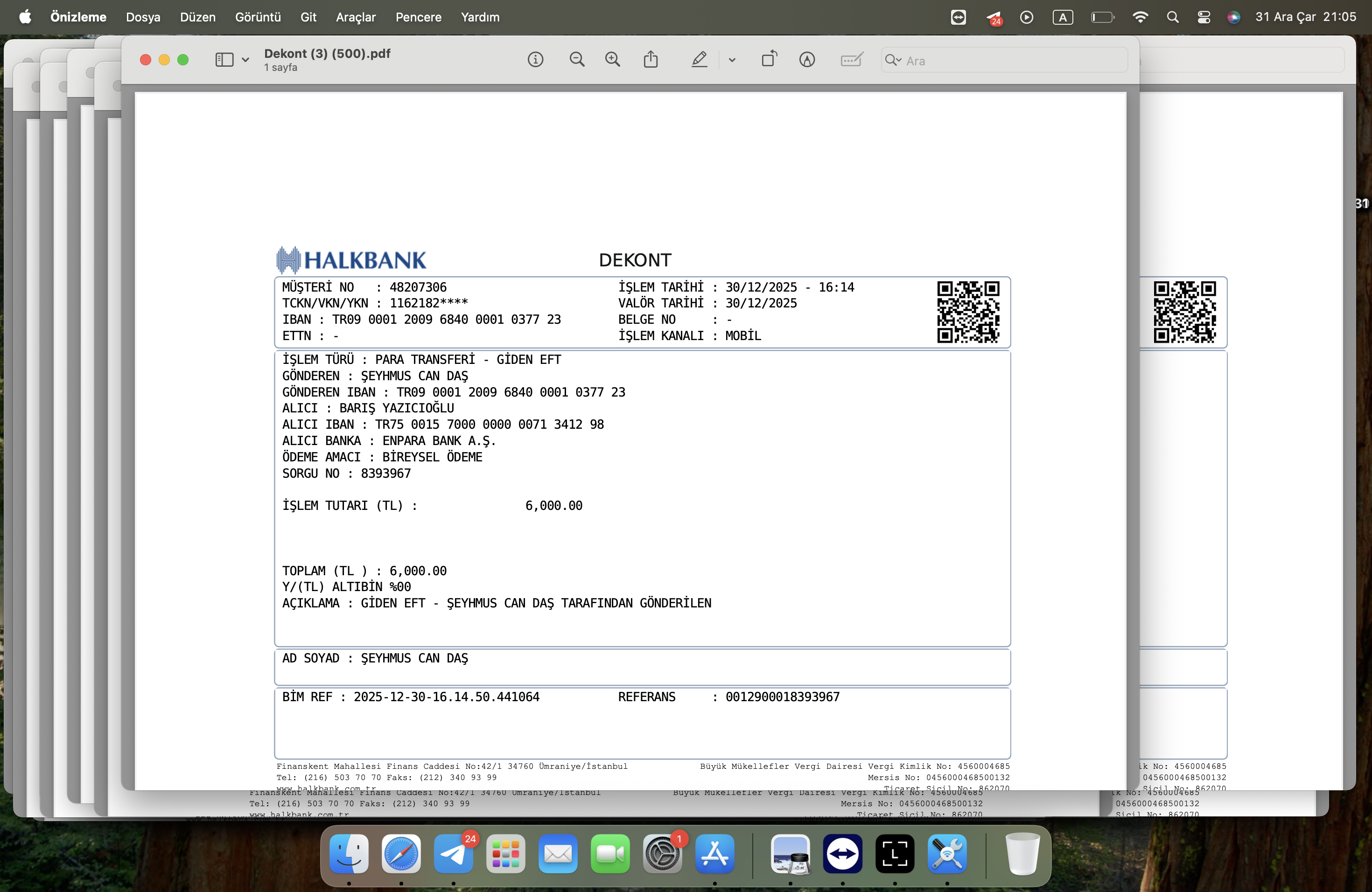Open Launchpad from the Dock
Screen dimensions: 1372x892
click(x=505, y=853)
